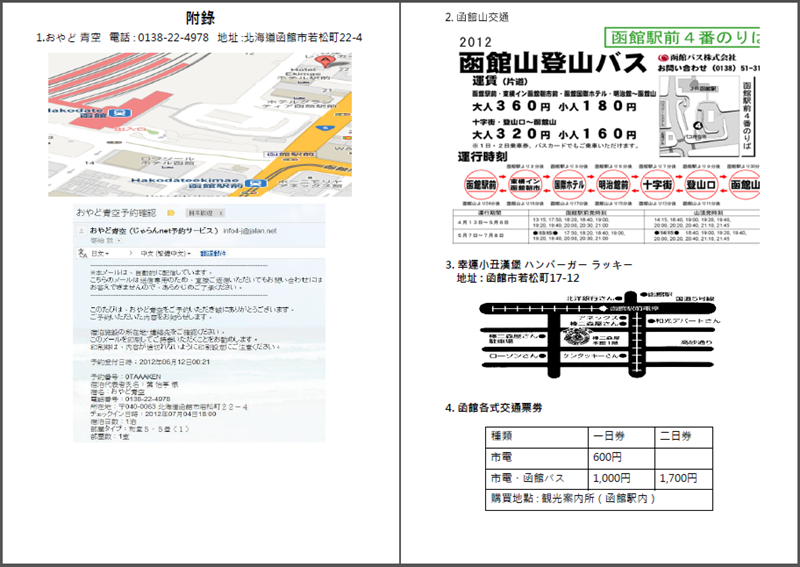Click the 十字街 bus stop circle
800x567 pixels.
657,185
